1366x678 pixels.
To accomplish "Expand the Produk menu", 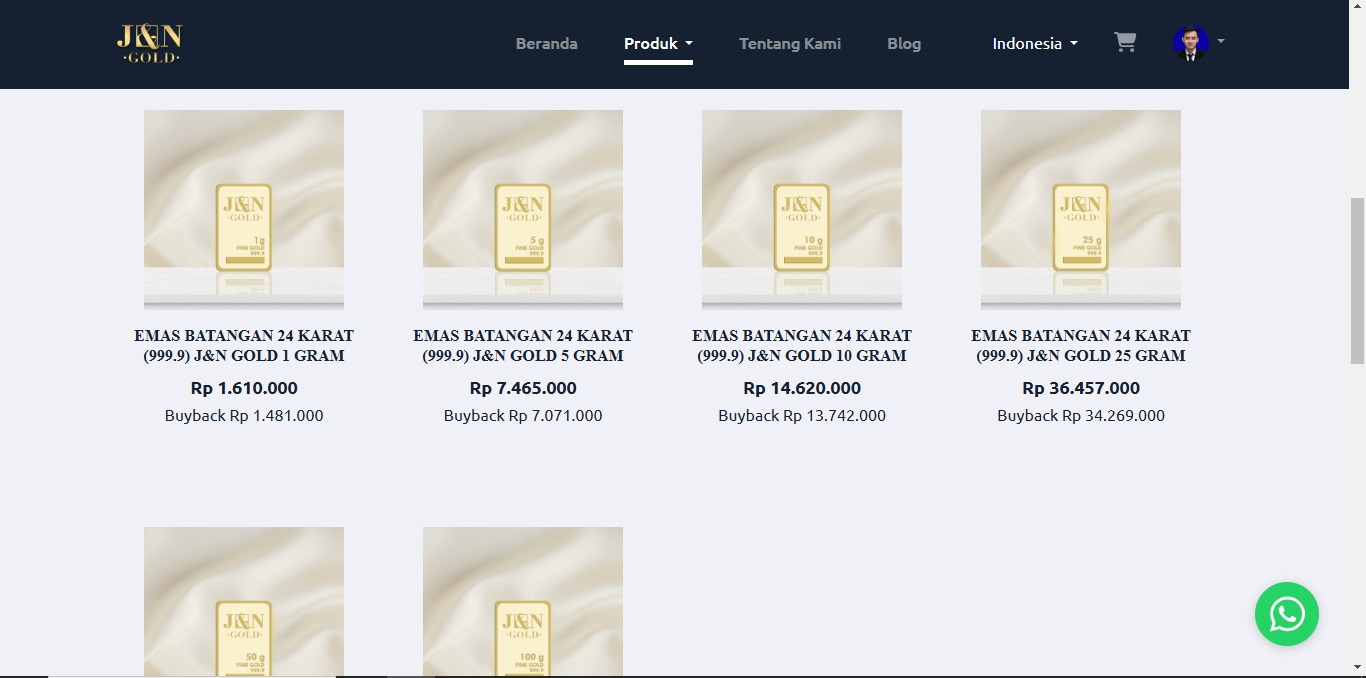I will pyautogui.click(x=658, y=44).
